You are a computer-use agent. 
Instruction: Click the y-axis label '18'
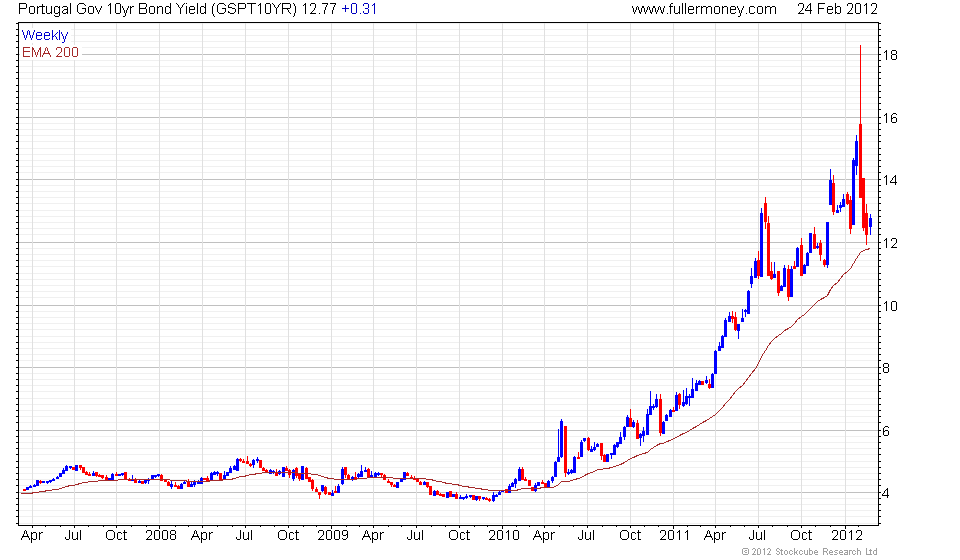click(x=890, y=55)
